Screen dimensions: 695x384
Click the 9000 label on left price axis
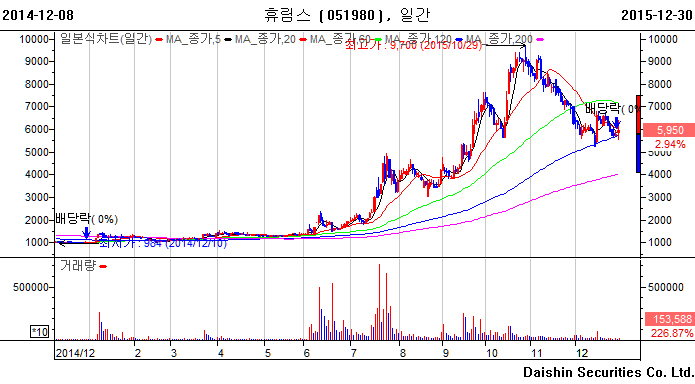pyautogui.click(x=37, y=61)
